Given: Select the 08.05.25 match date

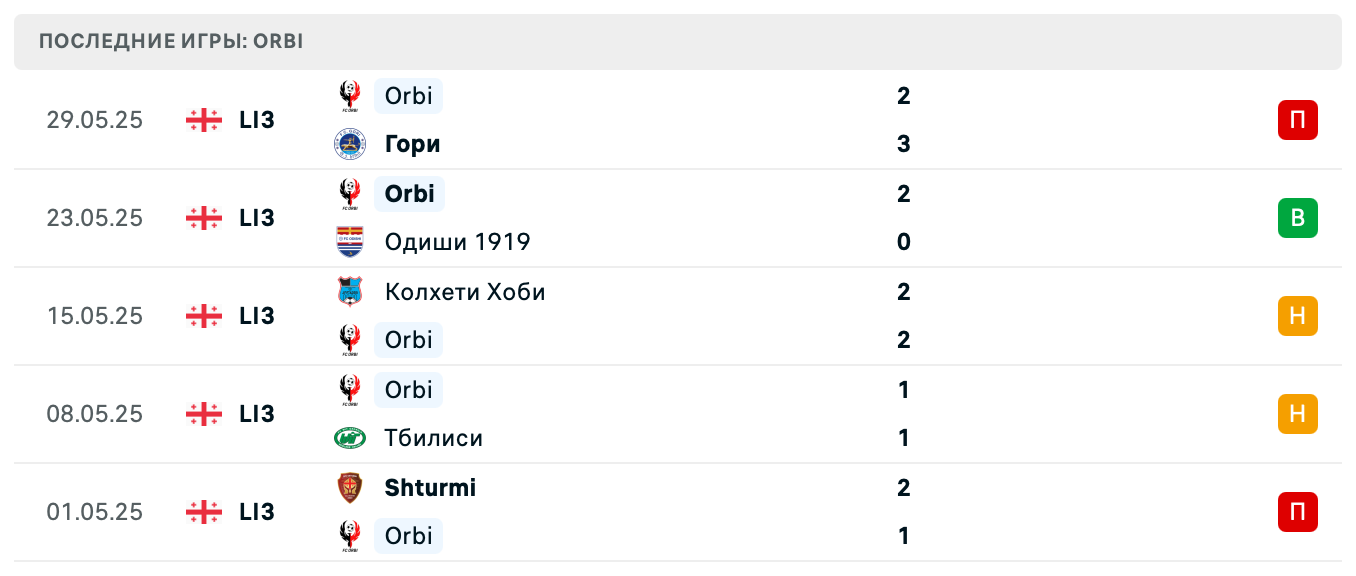Looking at the screenshot, I should [95, 414].
